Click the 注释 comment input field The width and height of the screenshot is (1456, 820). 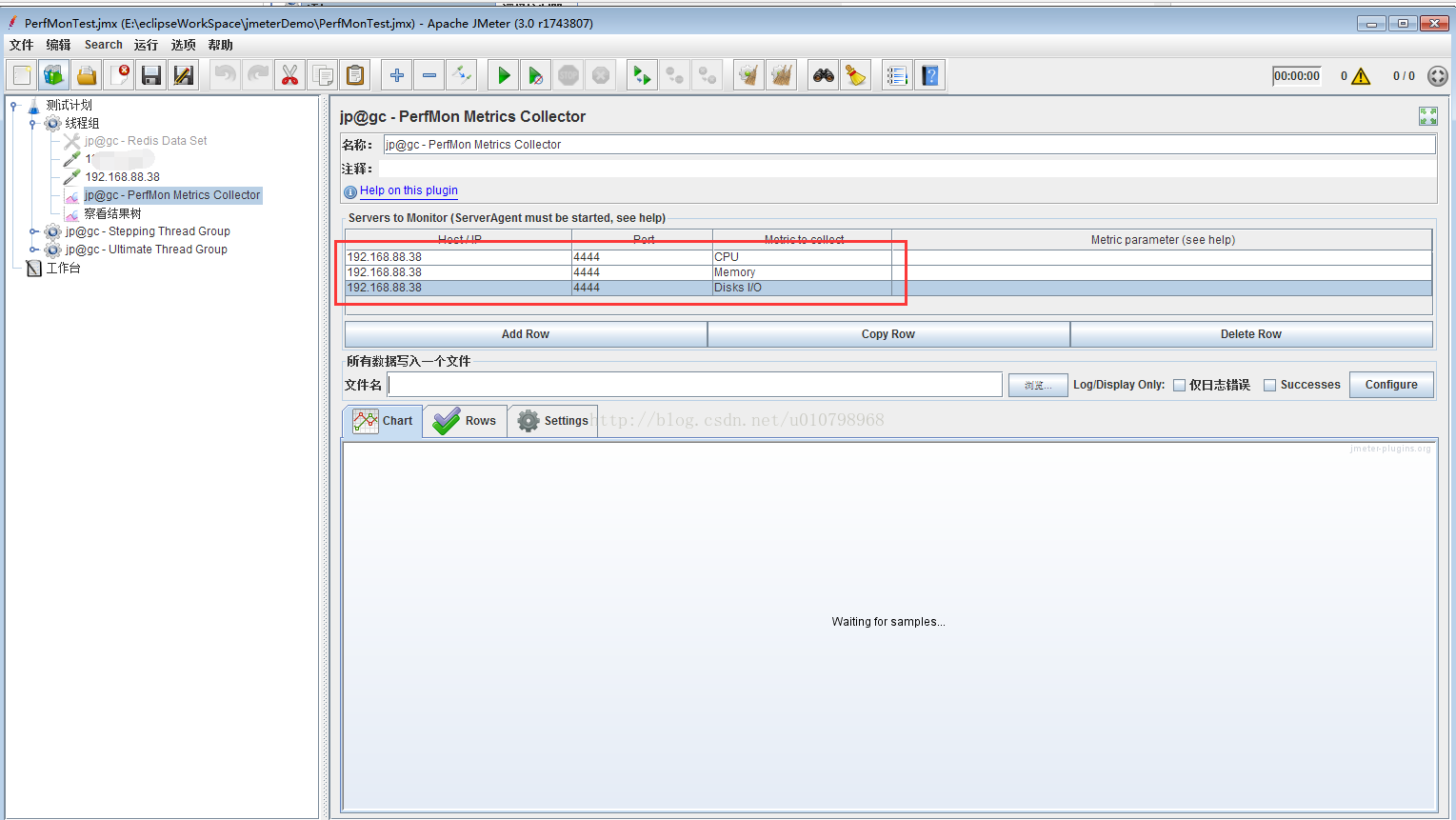908,169
